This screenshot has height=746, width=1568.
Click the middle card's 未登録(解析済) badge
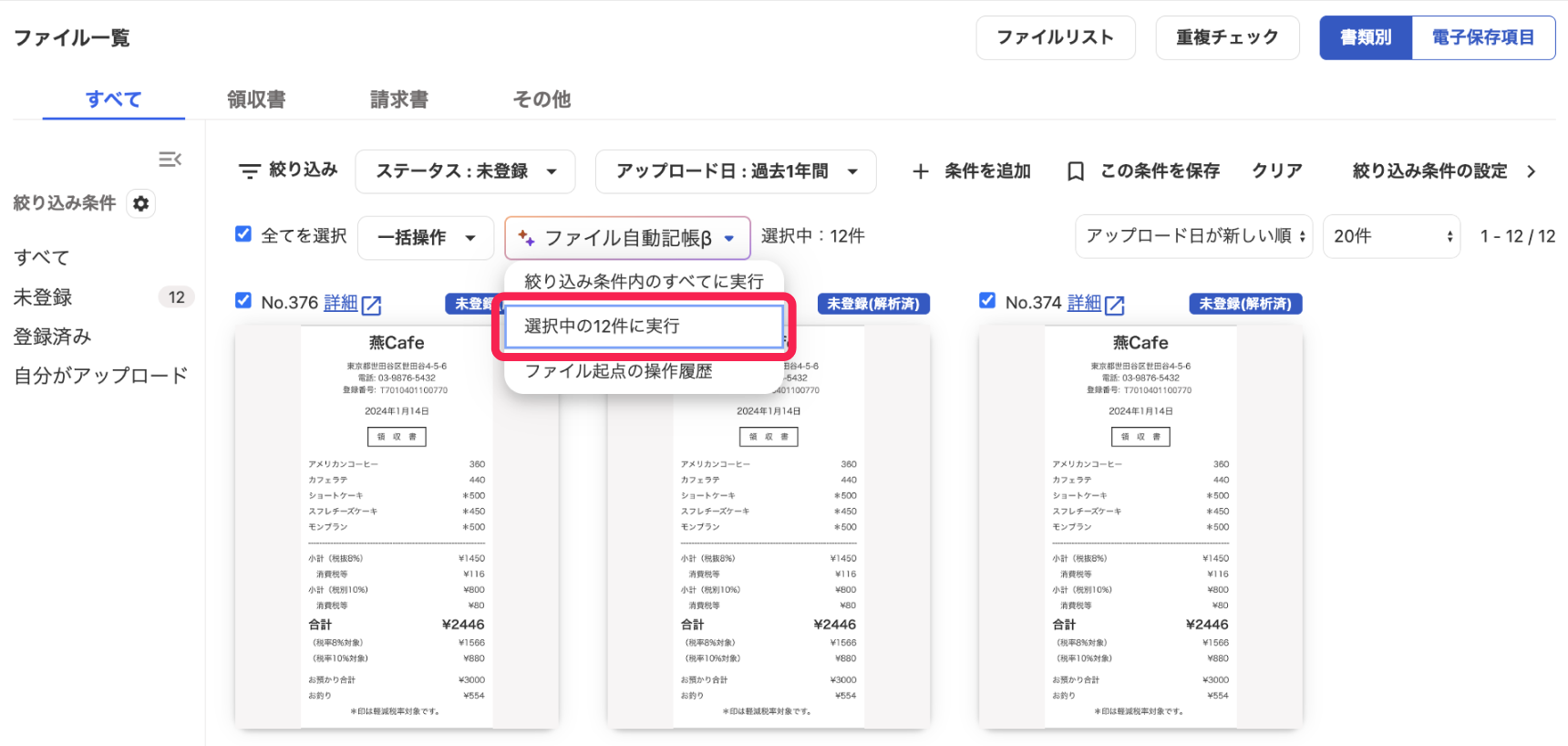pyautogui.click(x=873, y=304)
